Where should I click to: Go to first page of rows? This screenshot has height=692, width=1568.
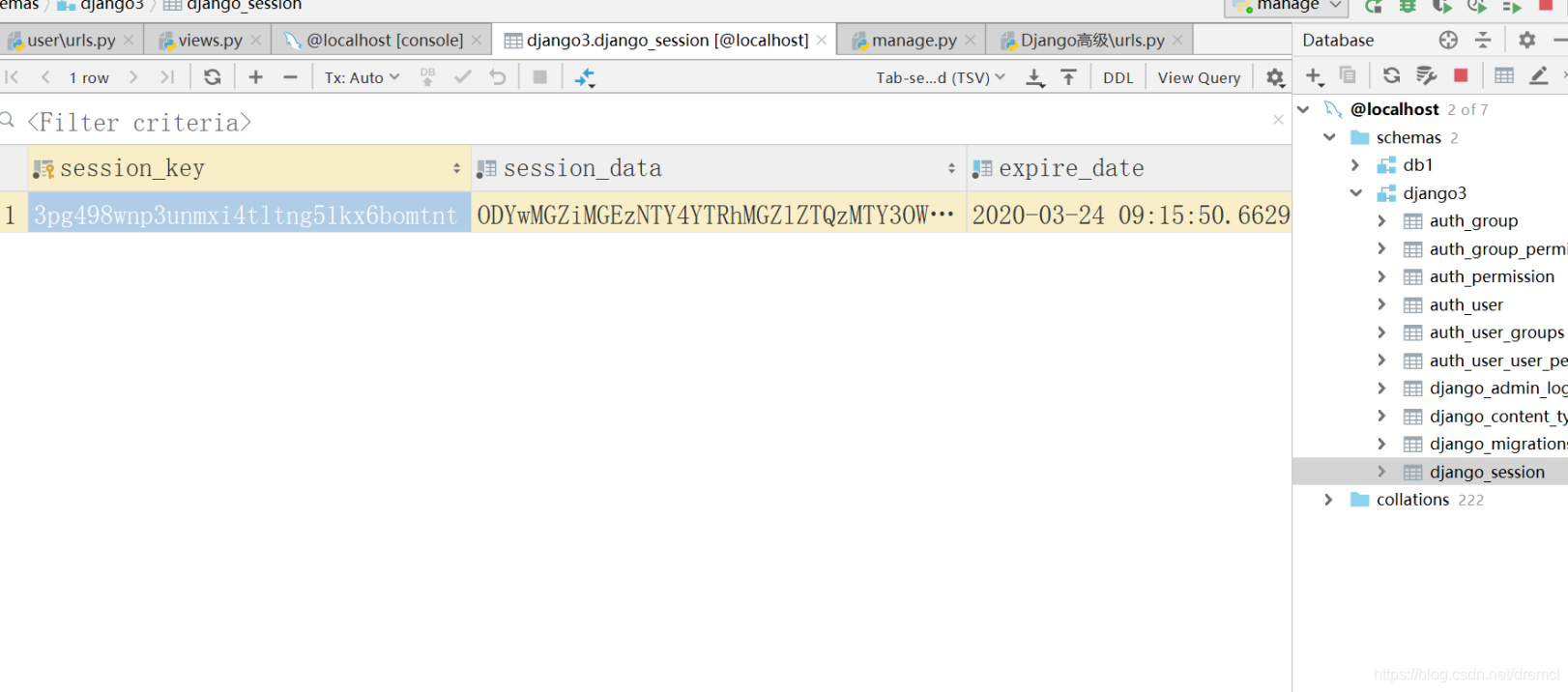(x=13, y=77)
